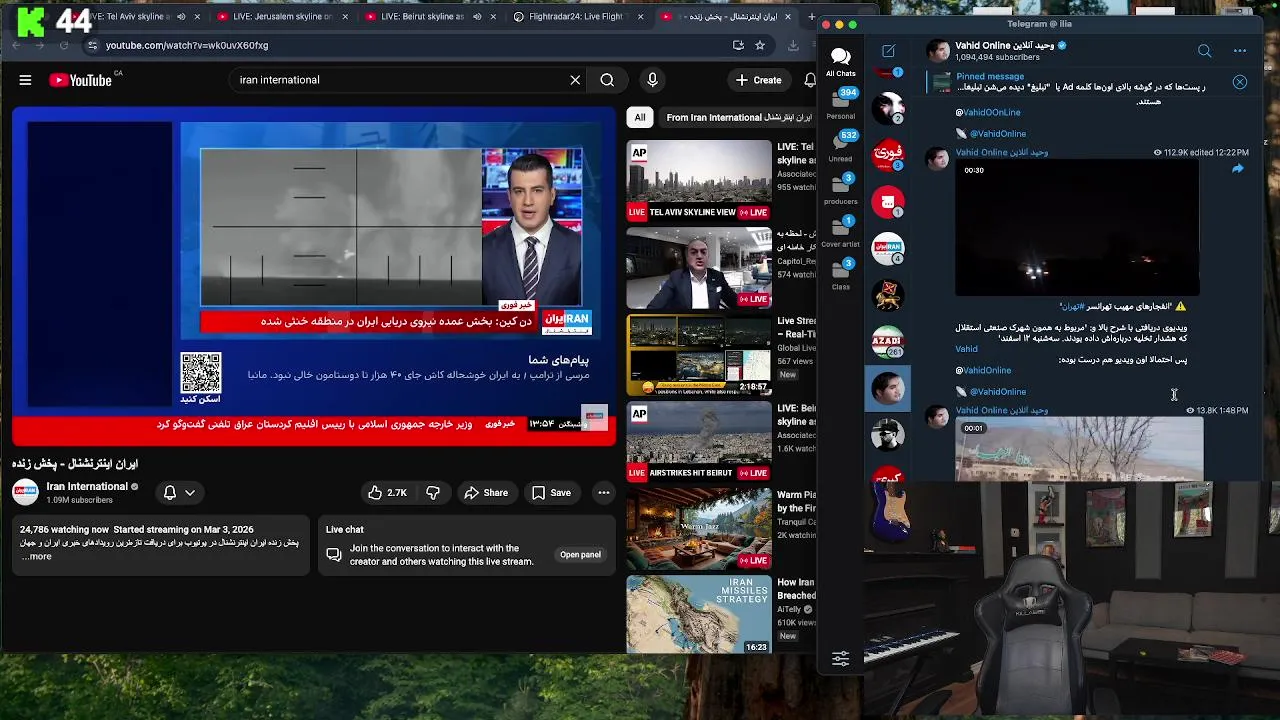This screenshot has height=720, width=1280.
Task: Click the #تهران hashtag in the post
Action: point(1072,307)
